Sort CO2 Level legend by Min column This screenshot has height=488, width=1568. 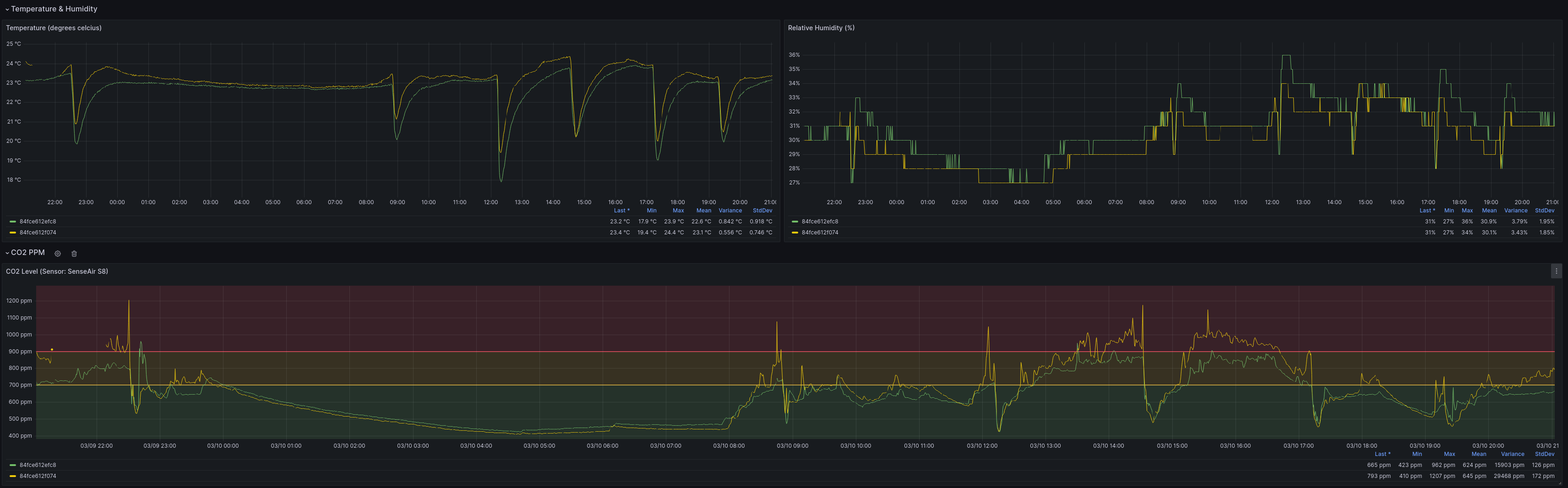pos(1417,454)
